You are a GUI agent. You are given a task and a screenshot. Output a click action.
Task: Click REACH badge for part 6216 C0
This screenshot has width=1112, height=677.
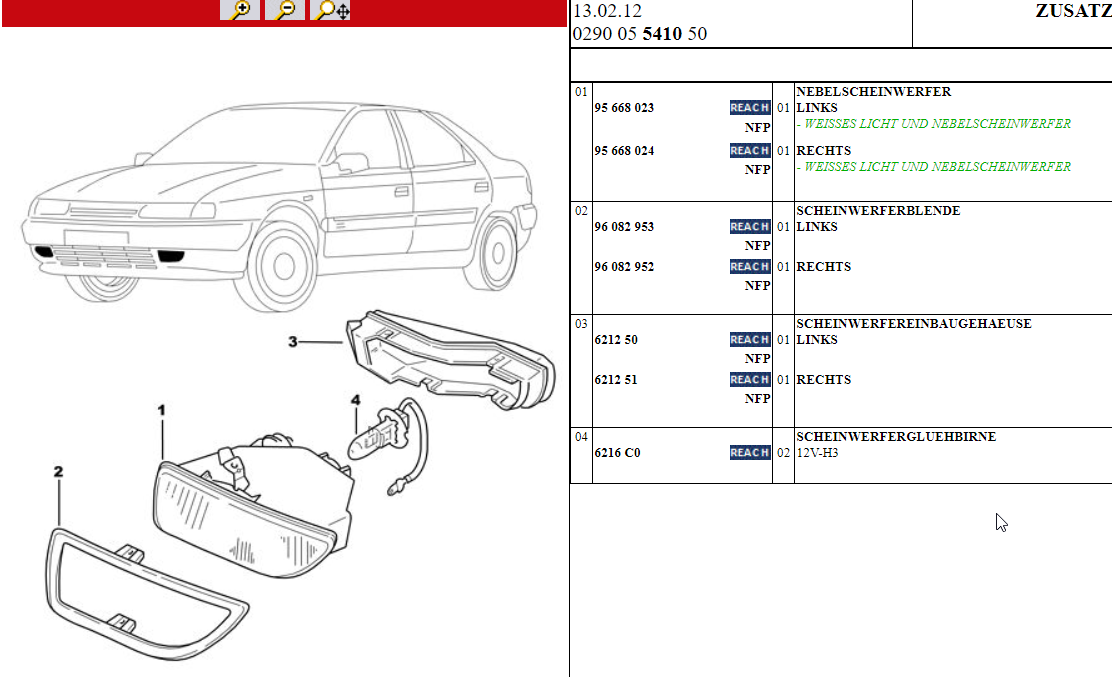pyautogui.click(x=750, y=452)
